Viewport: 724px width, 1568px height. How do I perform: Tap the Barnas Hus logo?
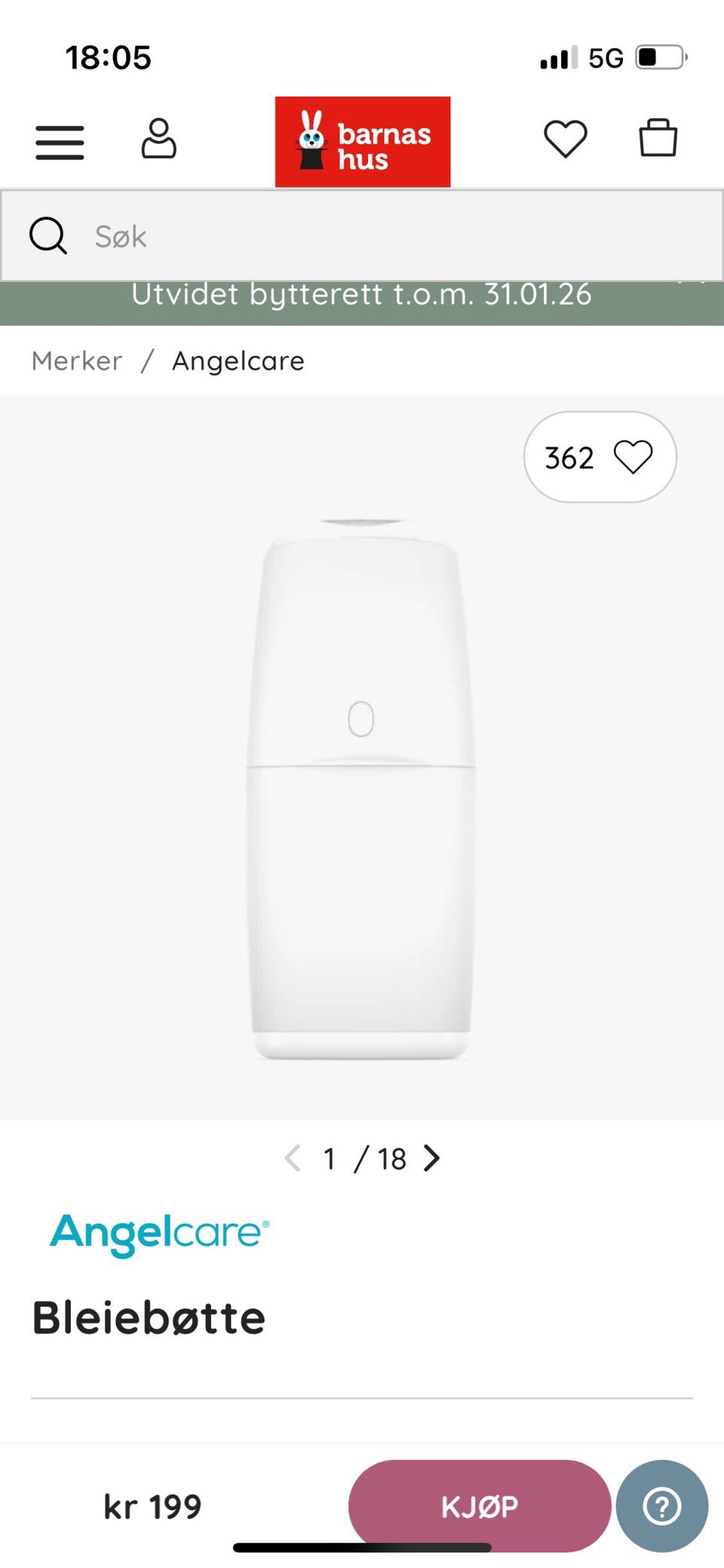(362, 142)
